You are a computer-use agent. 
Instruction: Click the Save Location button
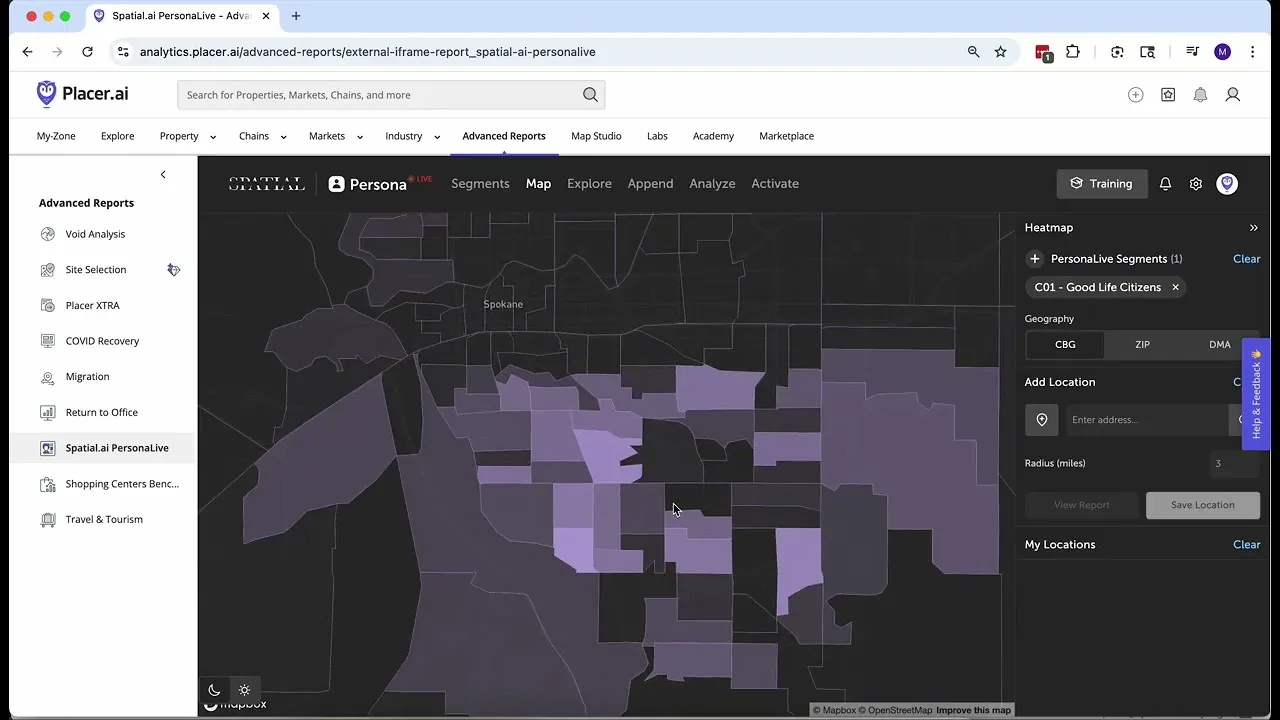click(x=1202, y=505)
